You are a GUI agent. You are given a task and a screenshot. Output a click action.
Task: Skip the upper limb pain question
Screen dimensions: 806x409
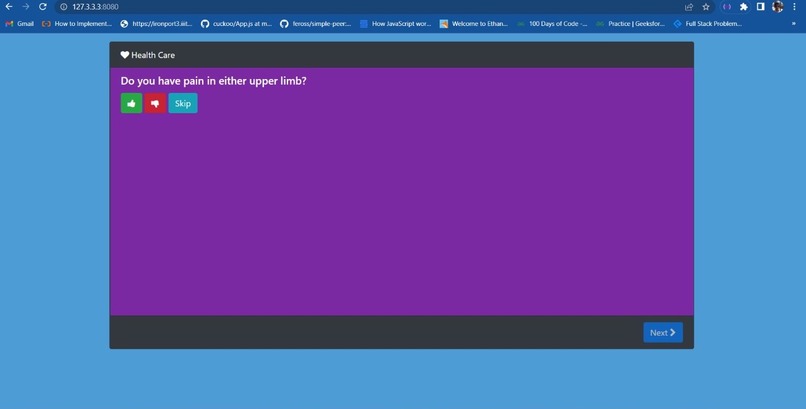tap(183, 103)
